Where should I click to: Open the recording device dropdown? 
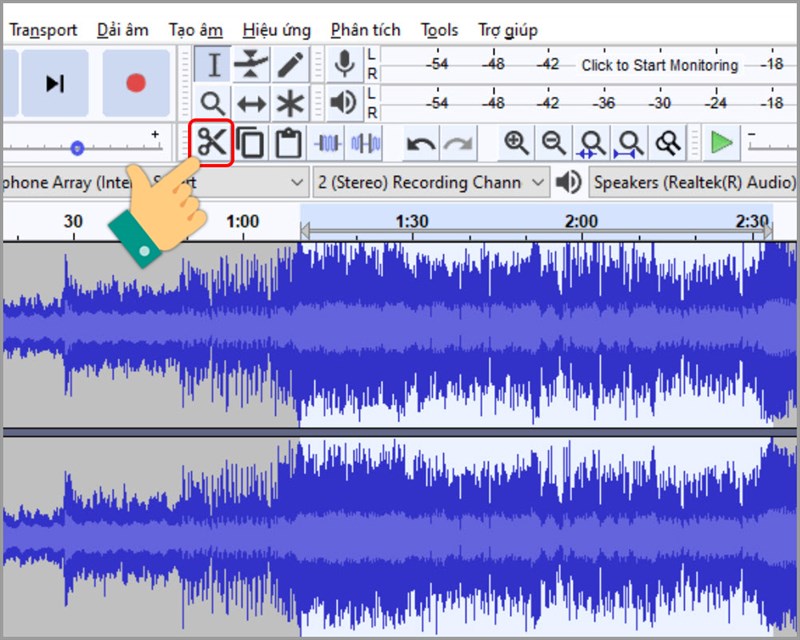point(297,183)
